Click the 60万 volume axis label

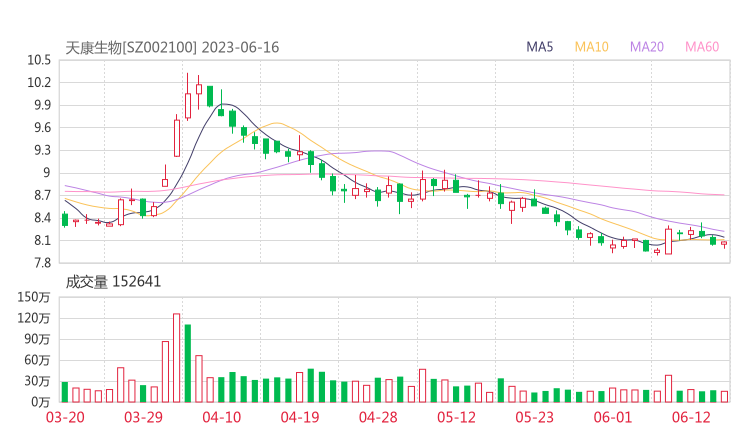point(37,360)
